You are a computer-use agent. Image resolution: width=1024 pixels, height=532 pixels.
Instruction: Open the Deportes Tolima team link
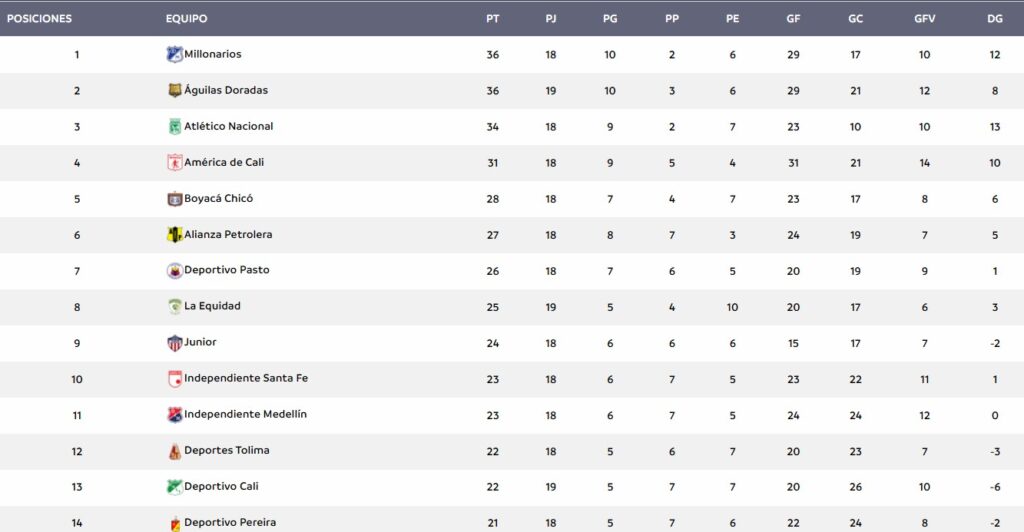click(x=227, y=450)
